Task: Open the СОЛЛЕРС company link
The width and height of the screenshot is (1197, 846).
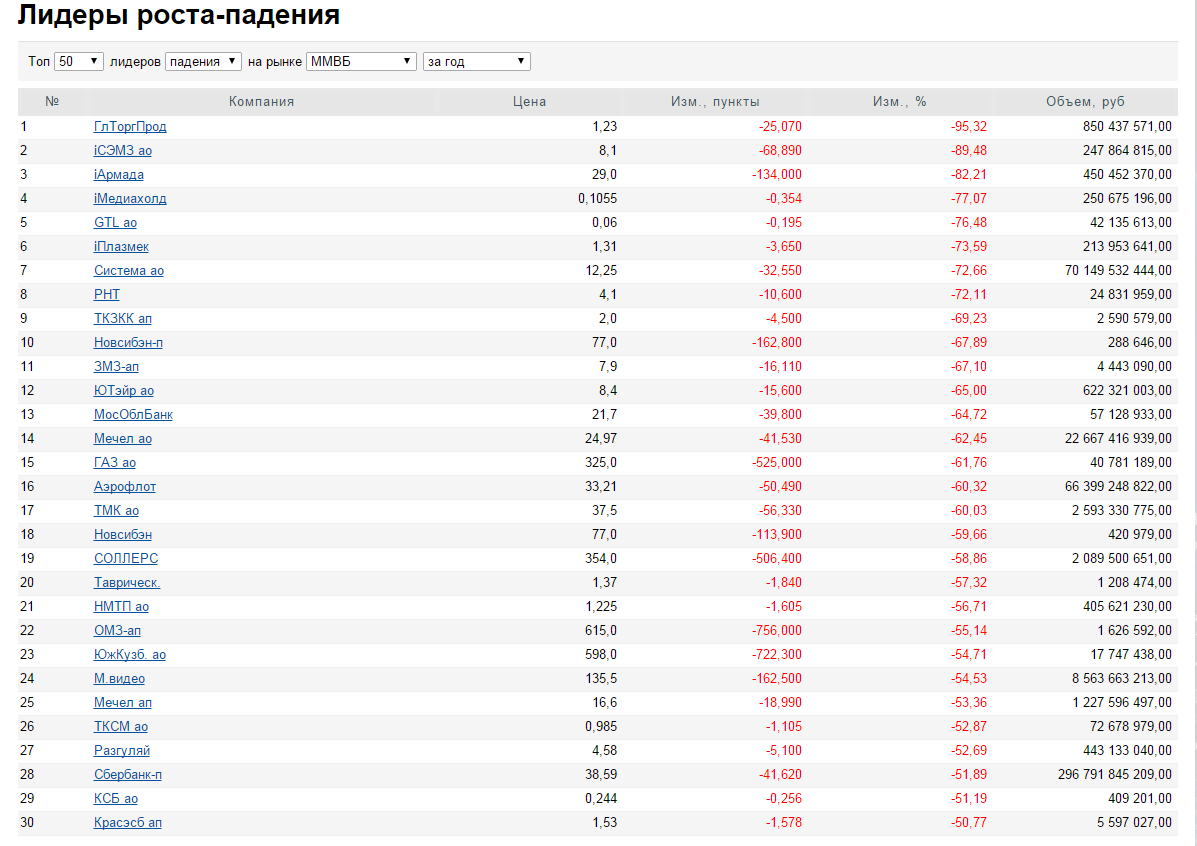Action: click(x=126, y=559)
